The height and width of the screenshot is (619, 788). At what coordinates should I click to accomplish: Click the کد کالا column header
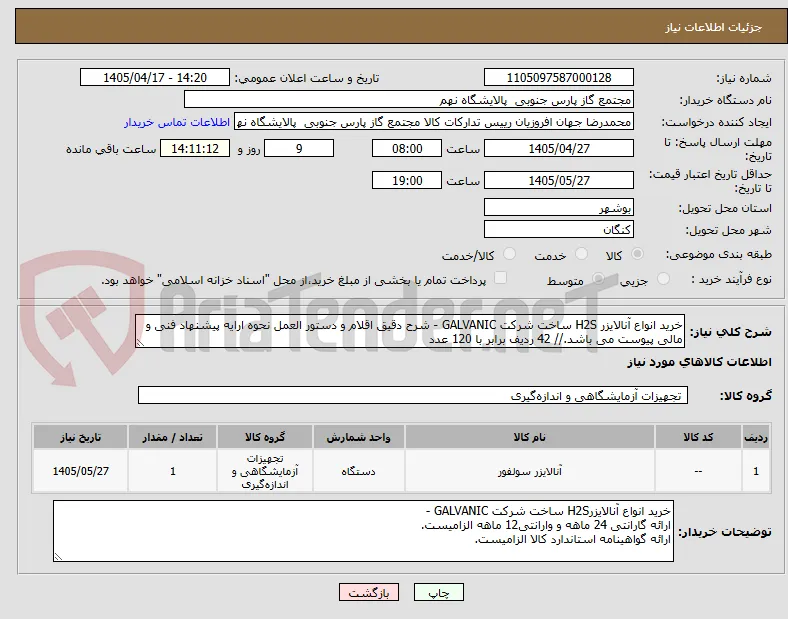(698, 437)
